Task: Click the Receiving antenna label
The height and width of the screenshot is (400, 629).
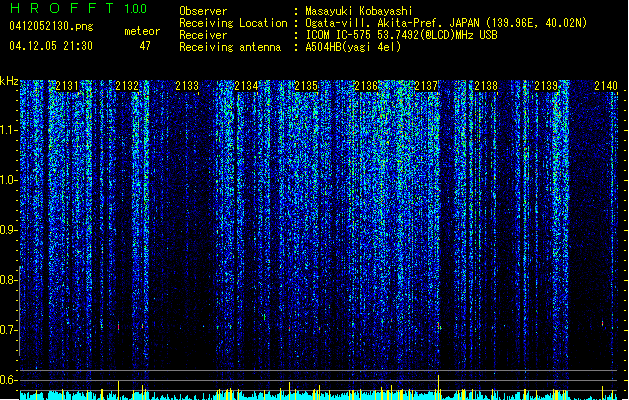Action: click(x=230, y=47)
